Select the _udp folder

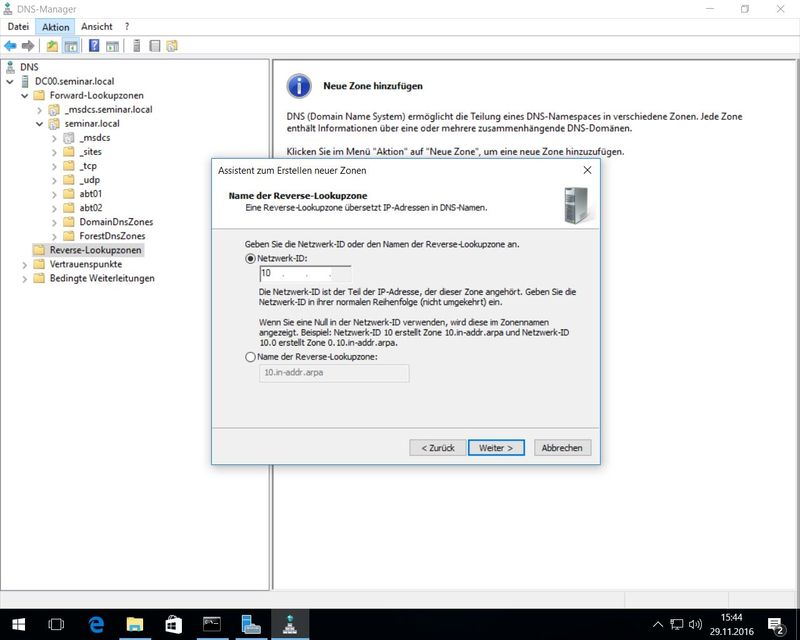[89, 180]
